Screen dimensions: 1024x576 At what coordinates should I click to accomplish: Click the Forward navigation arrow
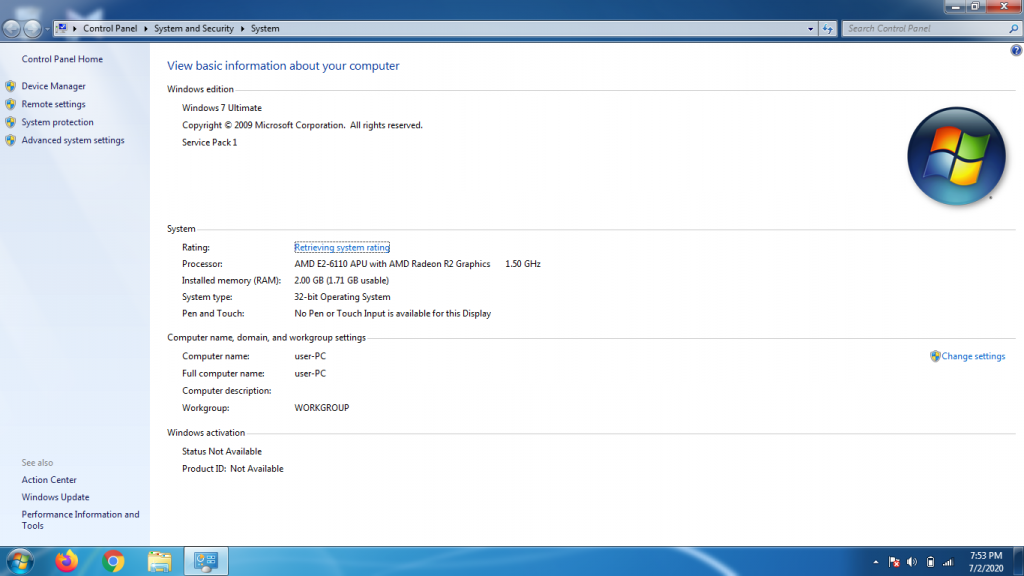coord(32,29)
